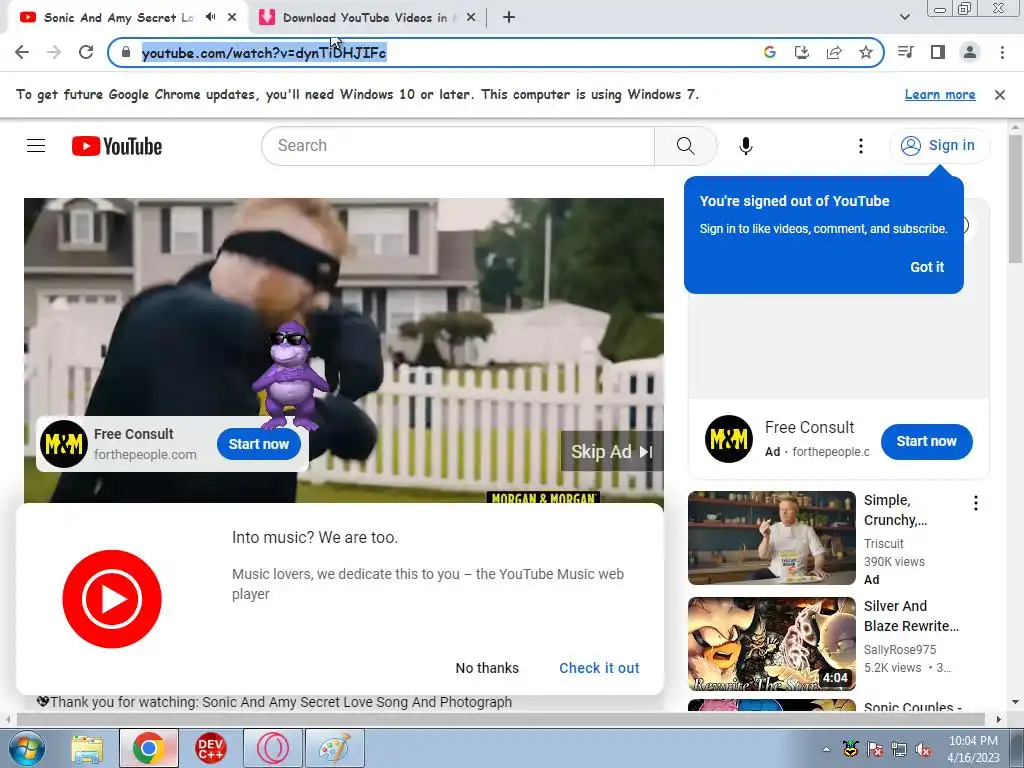Screen dimensions: 1024x768
Task: Bookmark this tab with star icon
Action: pos(866,52)
